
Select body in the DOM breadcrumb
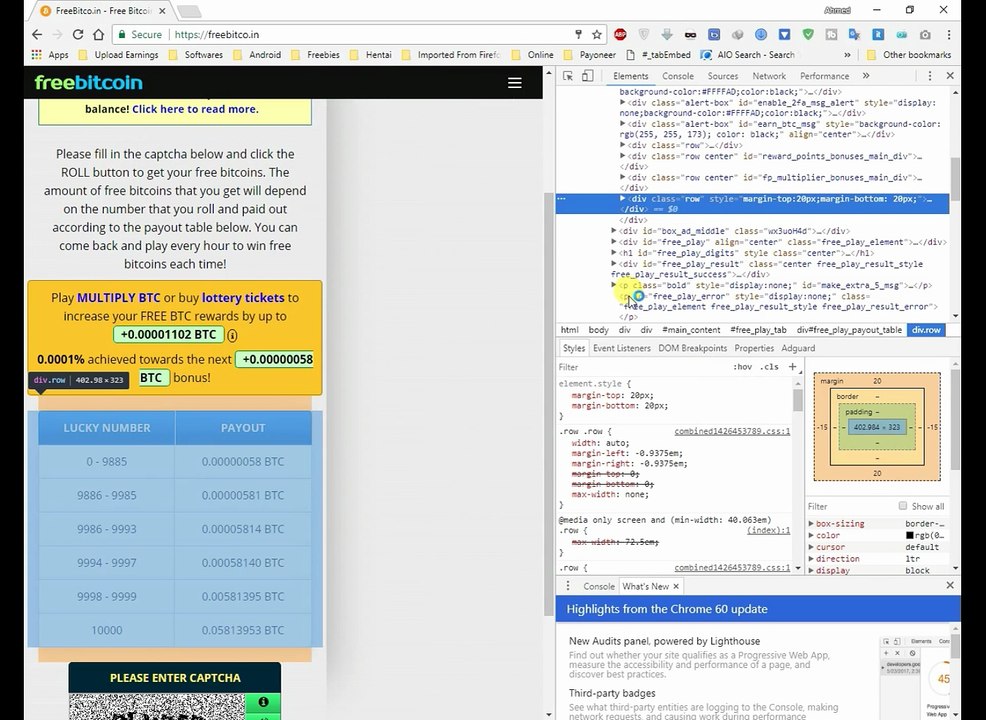tap(599, 330)
